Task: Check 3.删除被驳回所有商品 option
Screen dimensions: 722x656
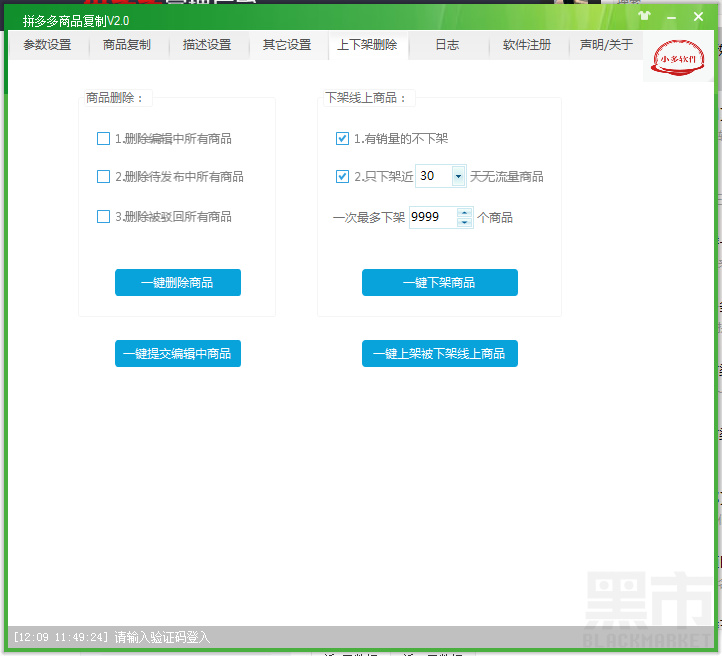Action: 104,216
